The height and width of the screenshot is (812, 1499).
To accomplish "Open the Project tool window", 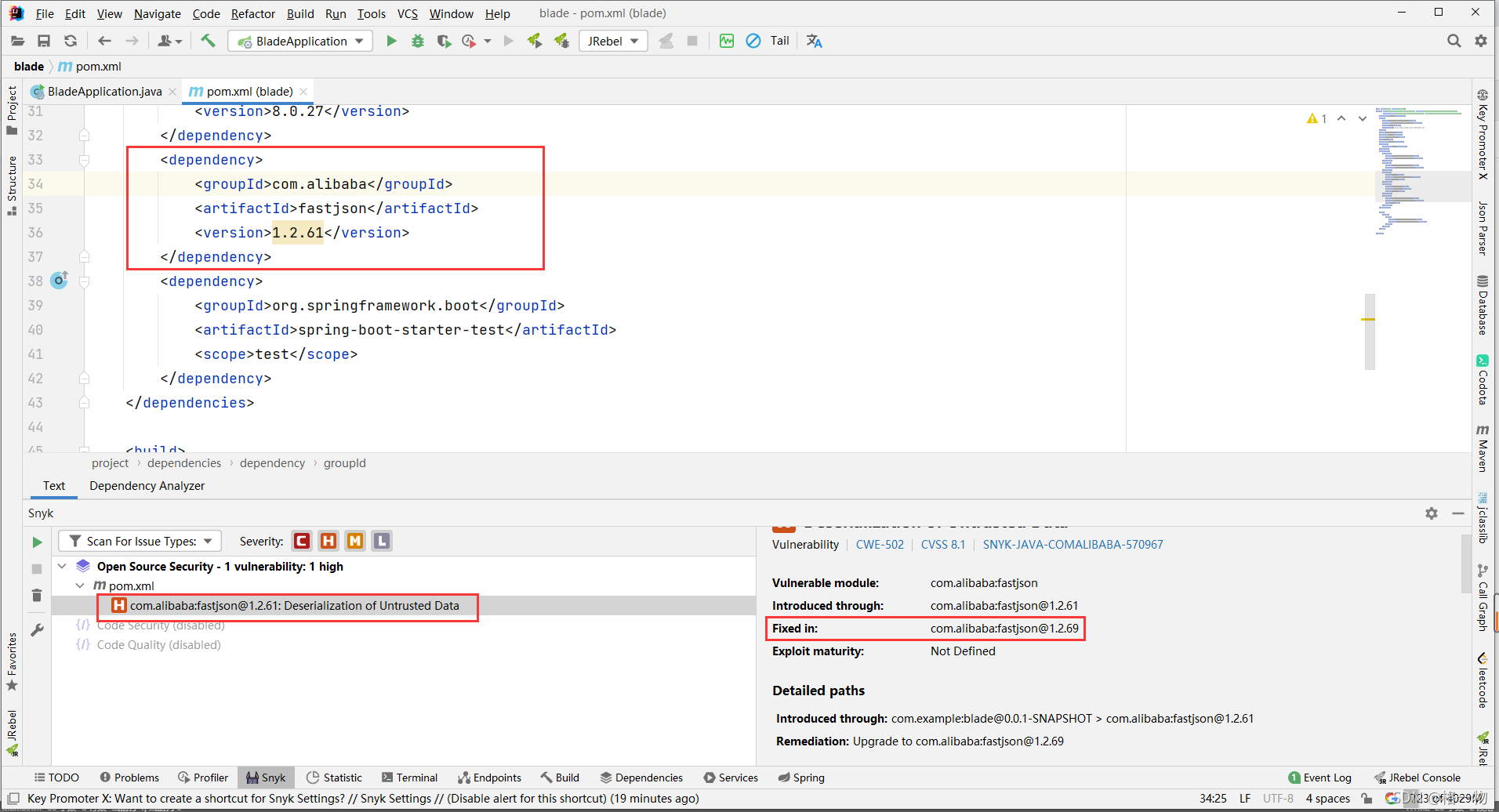I will coord(12,110).
